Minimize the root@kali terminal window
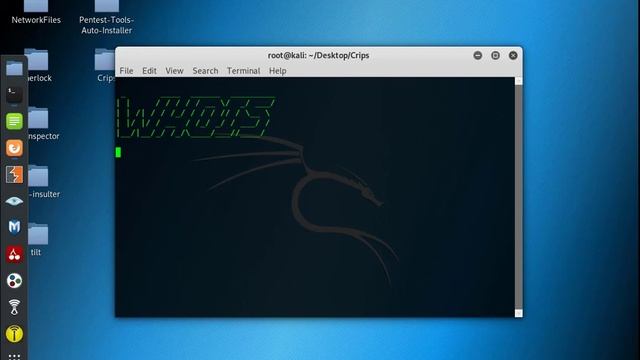The width and height of the screenshot is (640, 360). click(478, 55)
